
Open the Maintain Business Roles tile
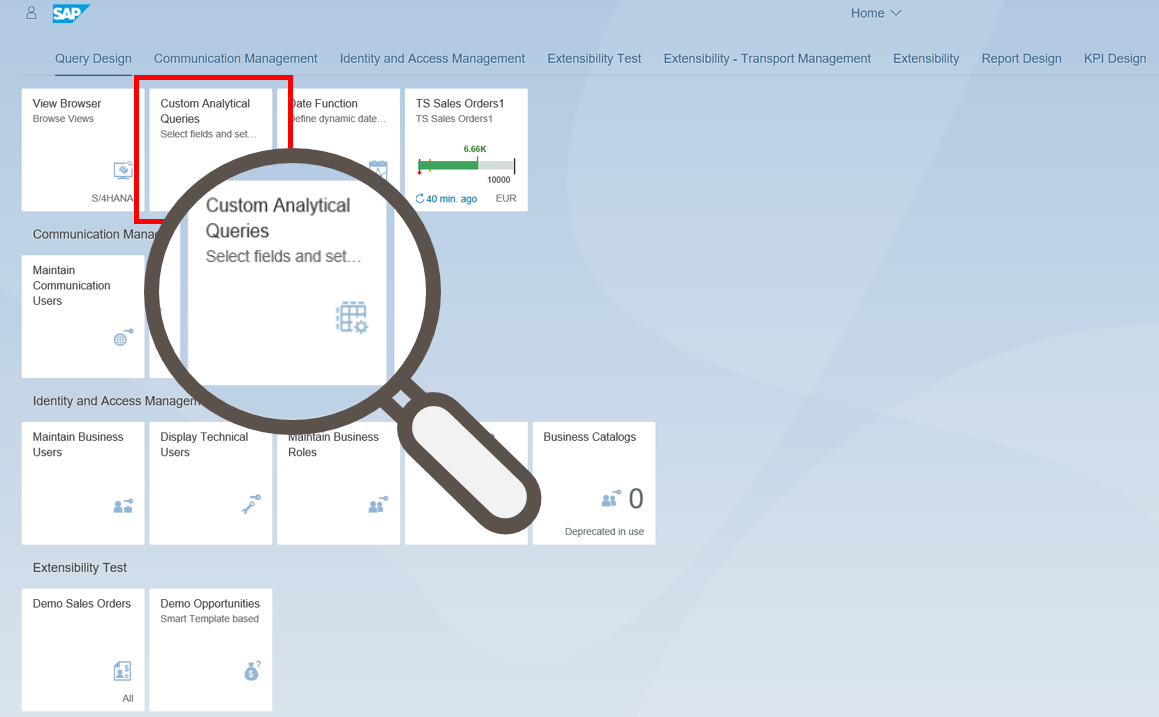tap(339, 483)
